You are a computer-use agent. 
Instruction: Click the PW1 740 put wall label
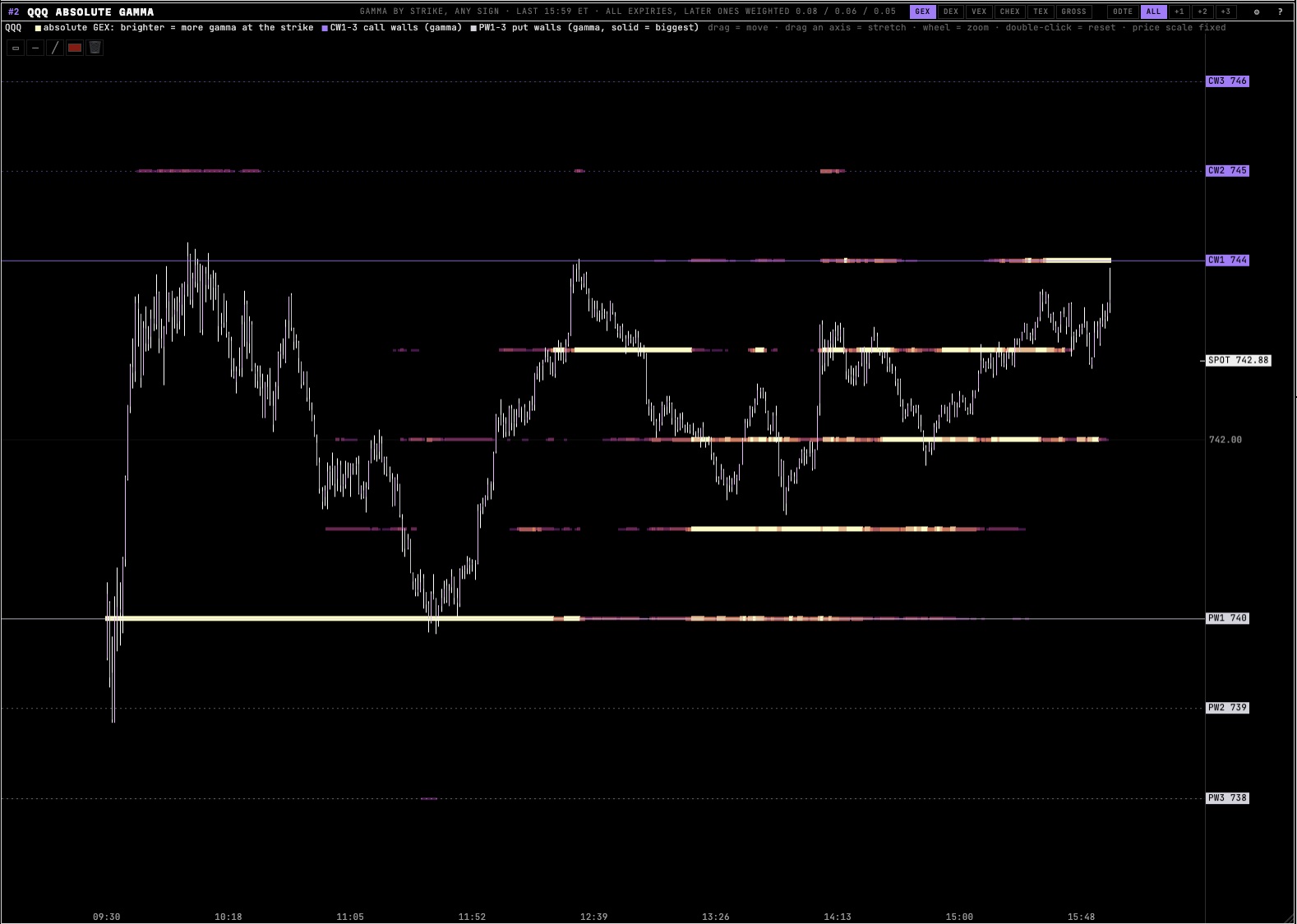[x=1227, y=618]
